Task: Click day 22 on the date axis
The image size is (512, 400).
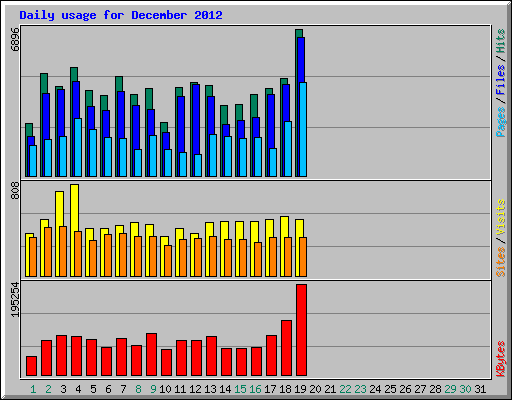Action: tap(345, 389)
